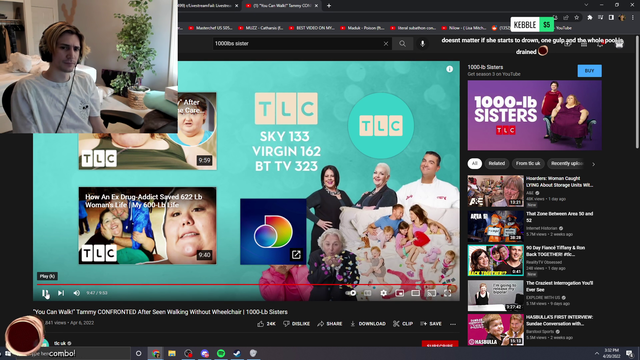Open literal subathon bookmark
Viewport: 640px width, 360px height.
pos(413,28)
